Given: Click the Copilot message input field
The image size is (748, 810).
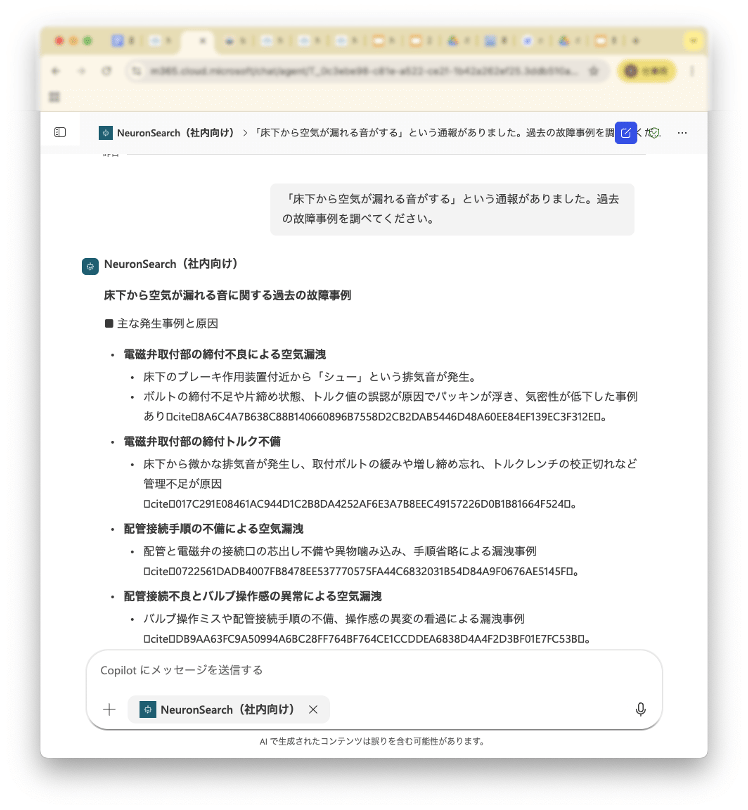Looking at the screenshot, I should 370,670.
